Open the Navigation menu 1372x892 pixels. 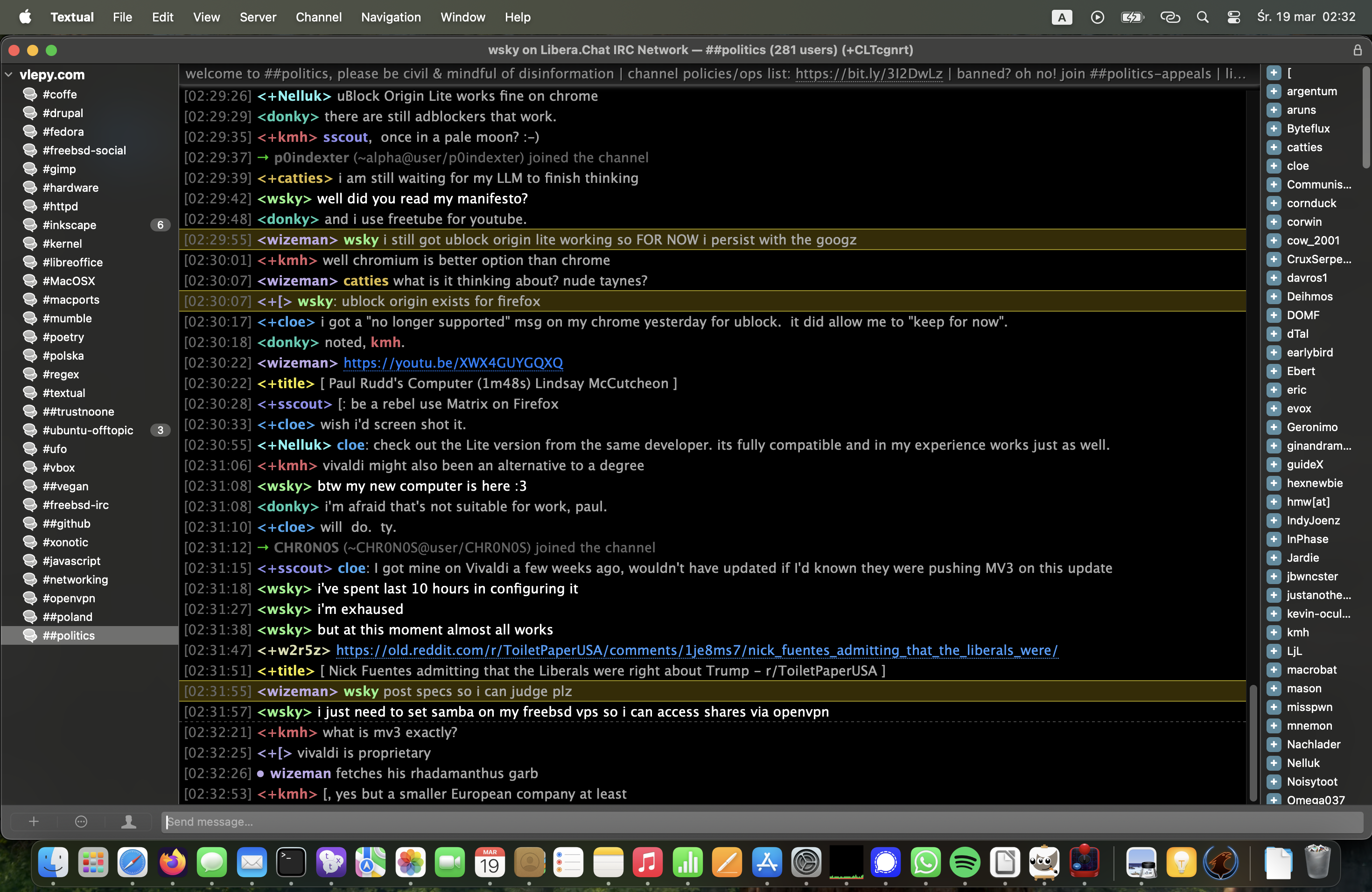tap(391, 17)
